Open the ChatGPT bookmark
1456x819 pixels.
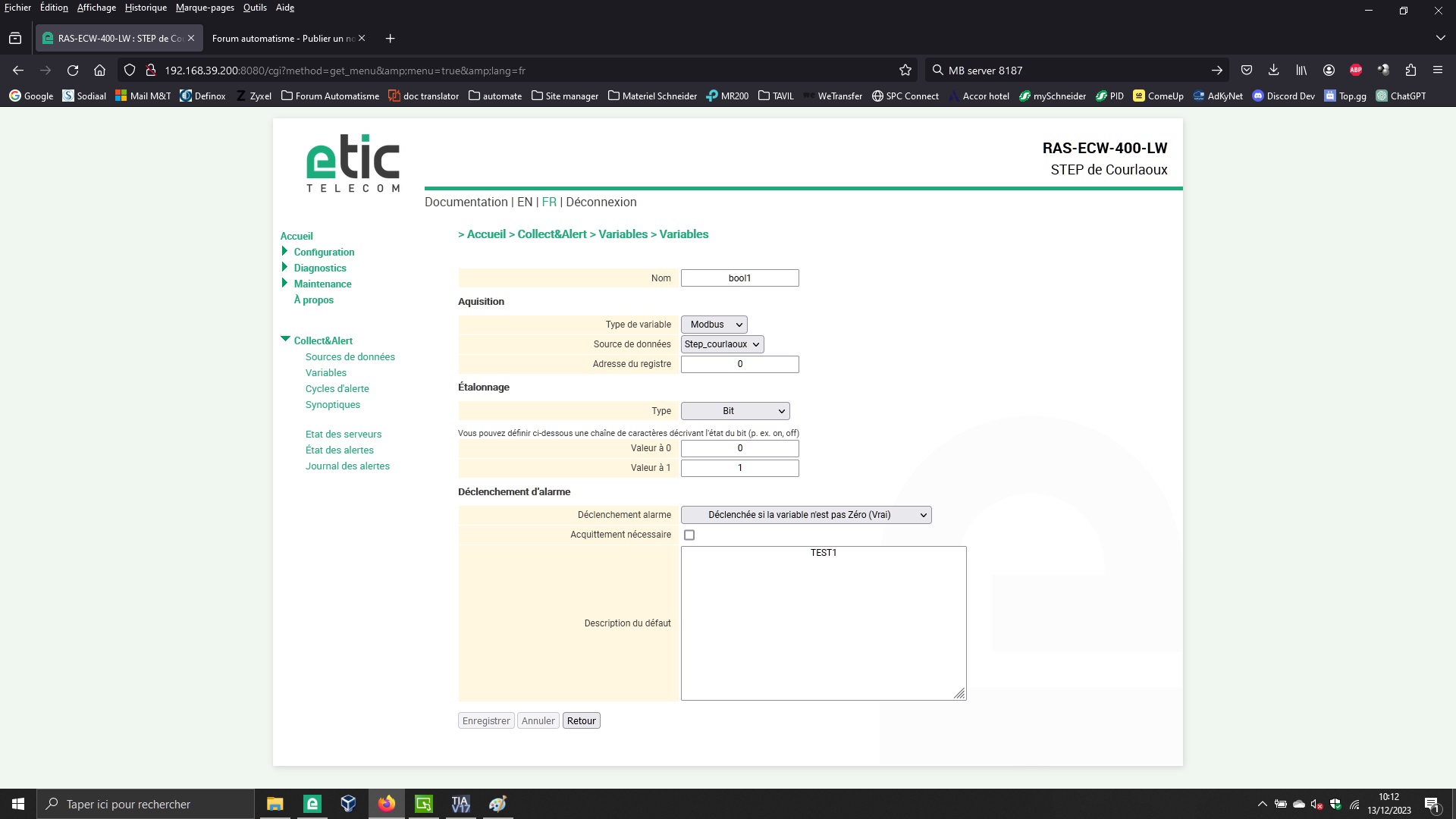[1401, 96]
